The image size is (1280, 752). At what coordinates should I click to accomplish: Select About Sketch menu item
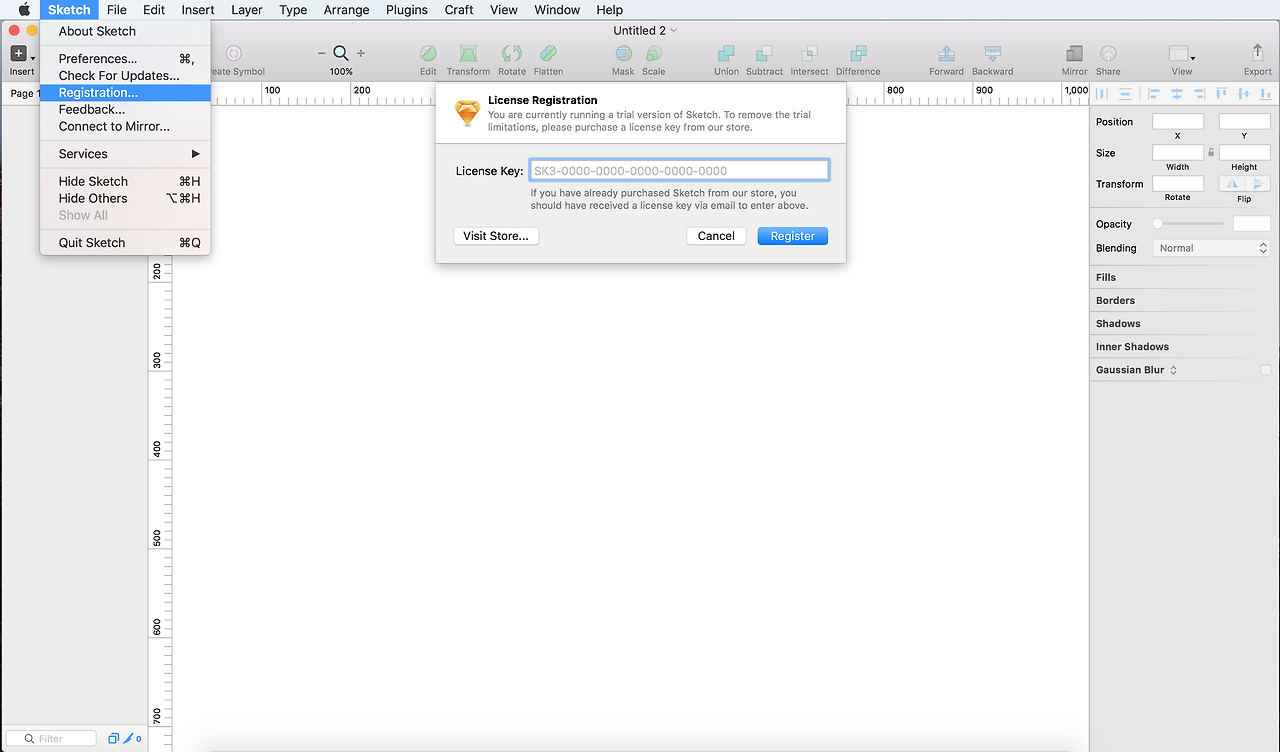(125, 31)
